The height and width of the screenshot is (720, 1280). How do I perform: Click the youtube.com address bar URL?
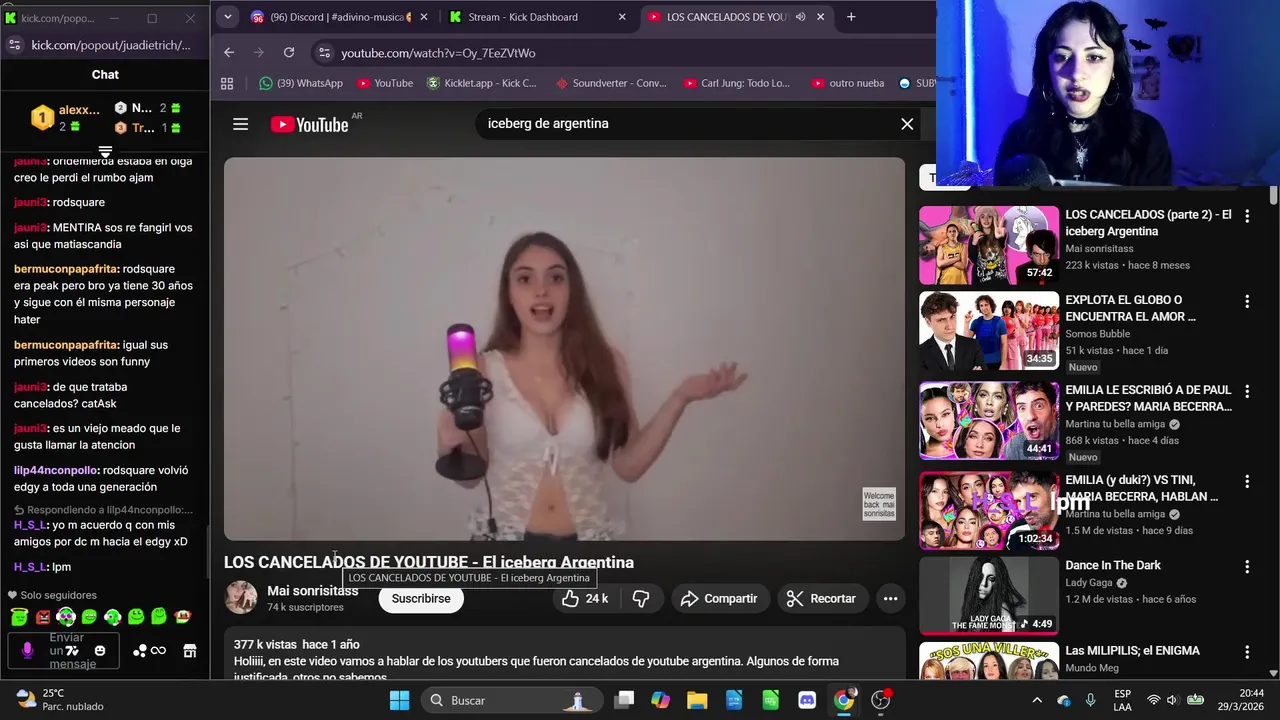pyautogui.click(x=438, y=53)
